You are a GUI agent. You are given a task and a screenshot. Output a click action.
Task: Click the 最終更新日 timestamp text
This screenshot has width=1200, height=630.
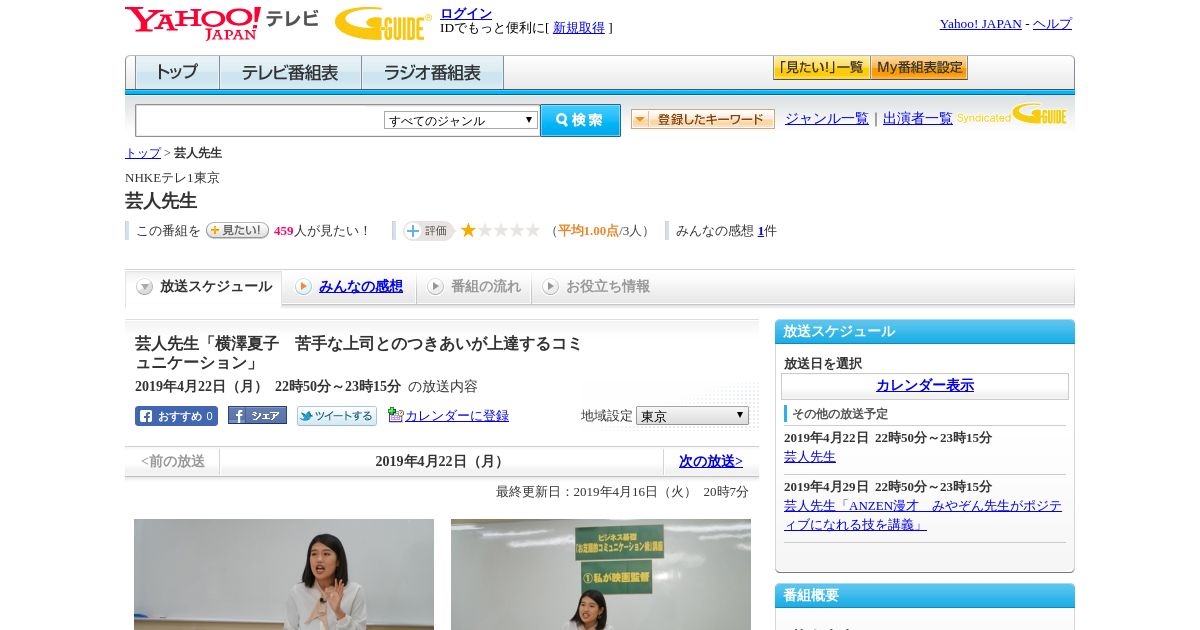[x=622, y=492]
